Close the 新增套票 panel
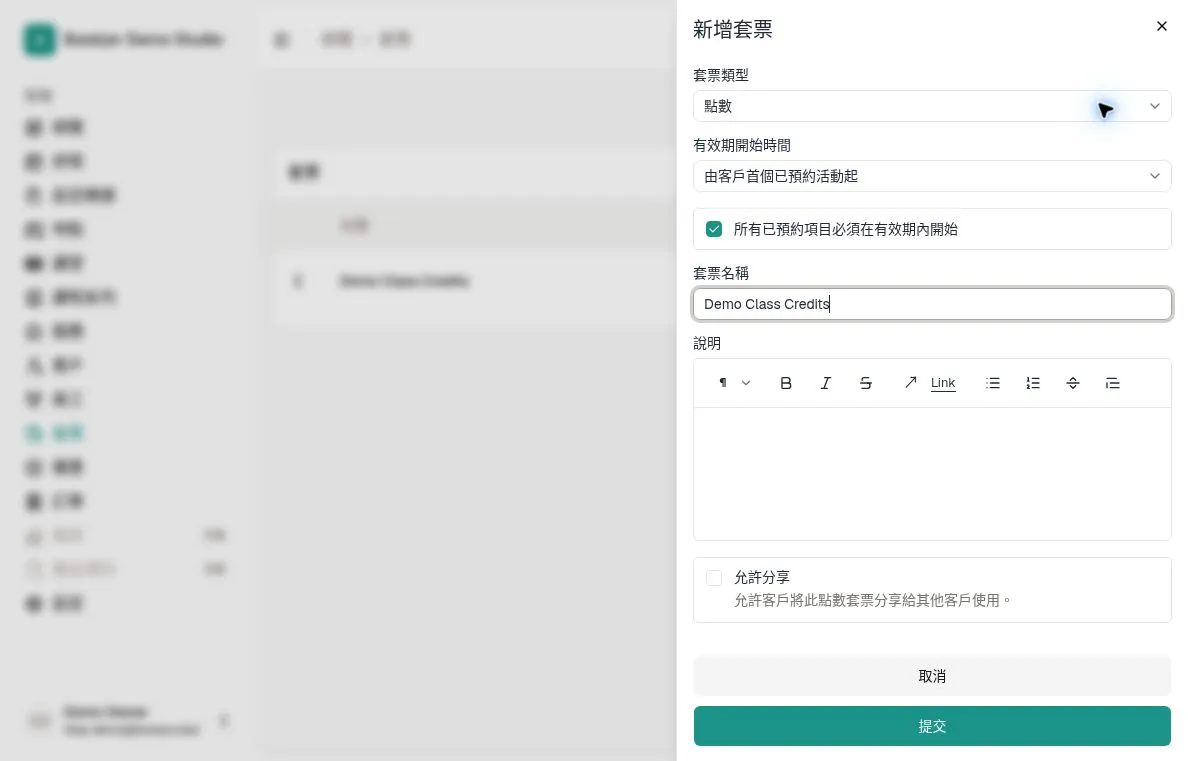Screen dimensions: 1188x761 pyautogui.click(x=1161, y=27)
